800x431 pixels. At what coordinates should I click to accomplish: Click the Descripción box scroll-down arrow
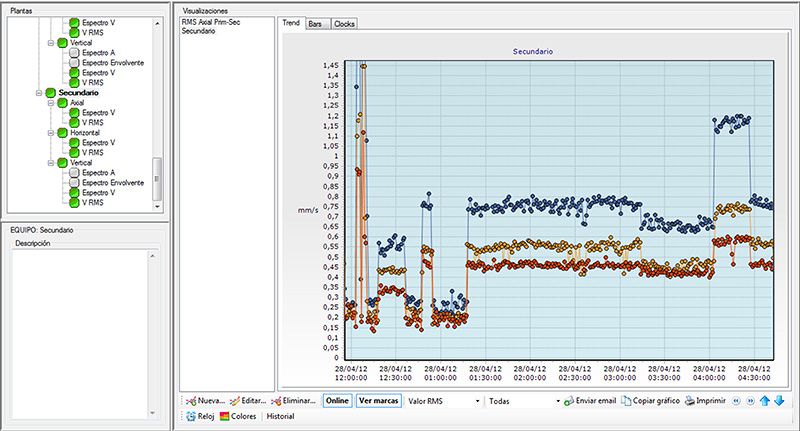[152, 413]
